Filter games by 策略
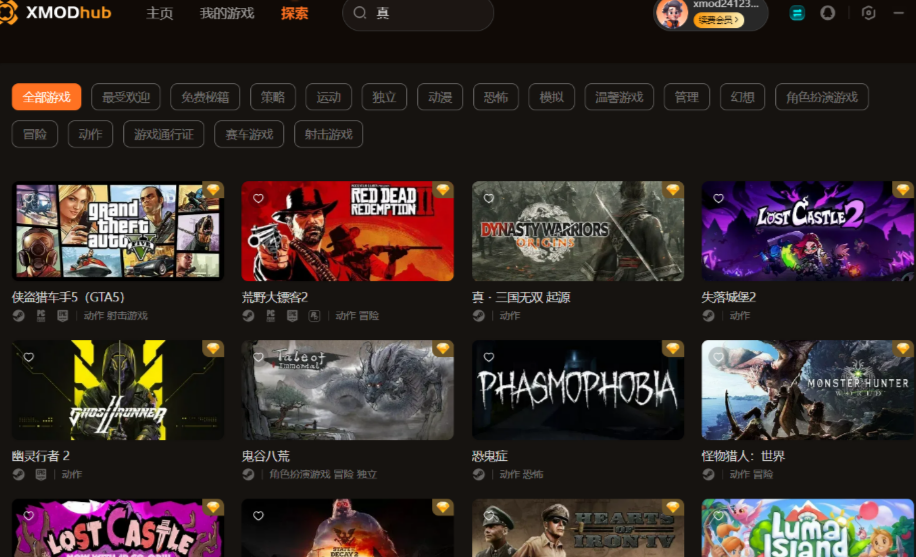 (273, 97)
